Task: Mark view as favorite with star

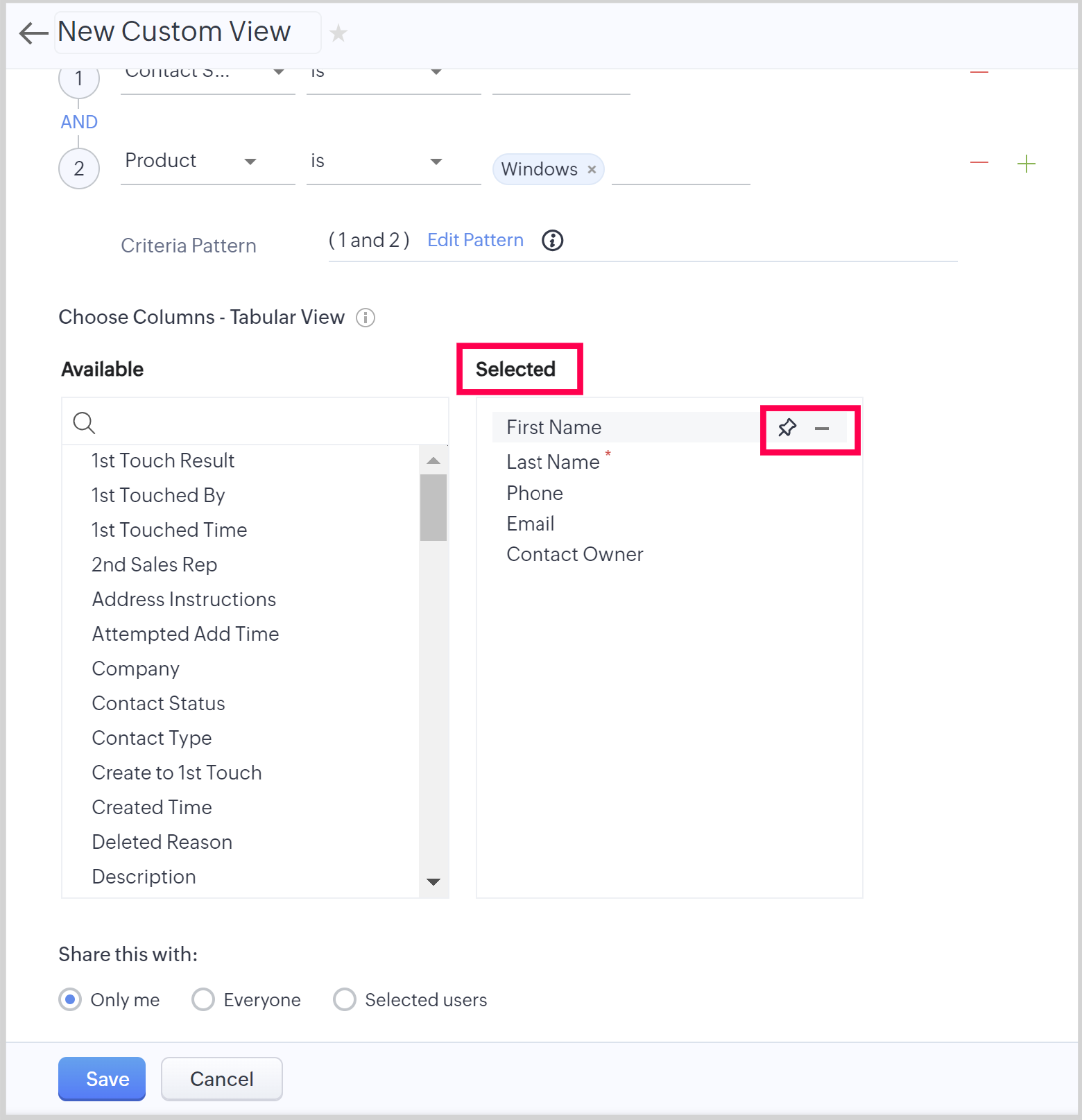Action: (x=338, y=33)
